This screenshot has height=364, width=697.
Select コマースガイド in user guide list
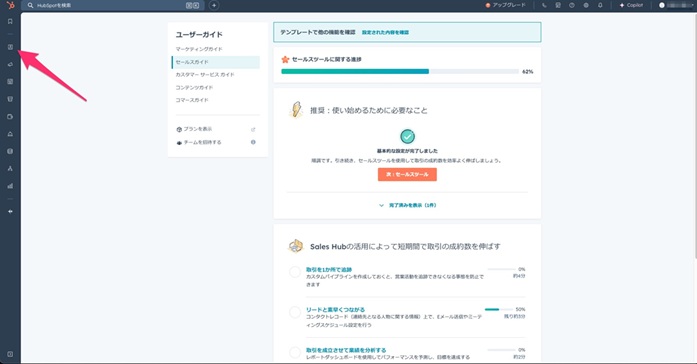pos(192,100)
